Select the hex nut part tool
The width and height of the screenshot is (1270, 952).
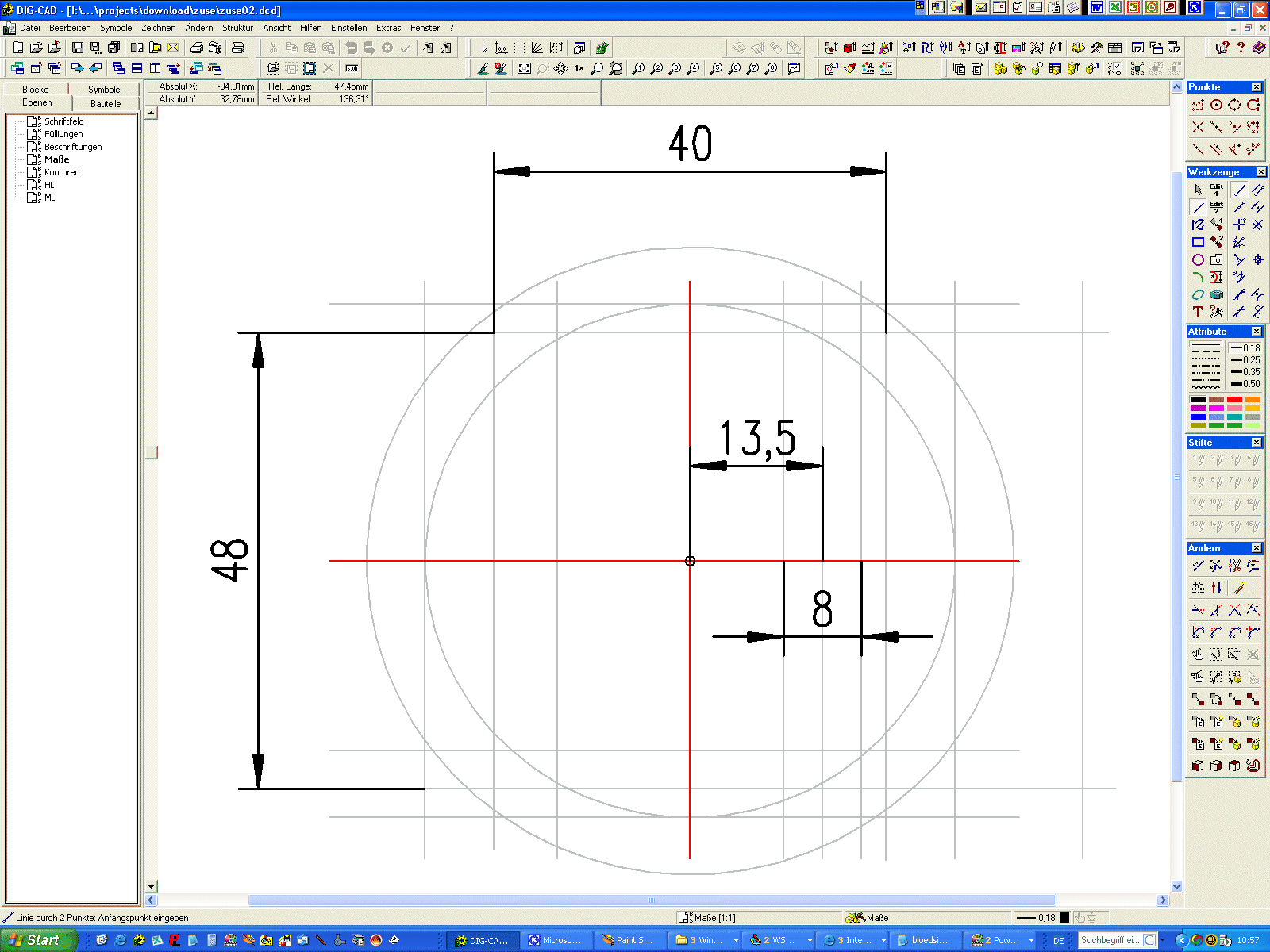click(1216, 294)
